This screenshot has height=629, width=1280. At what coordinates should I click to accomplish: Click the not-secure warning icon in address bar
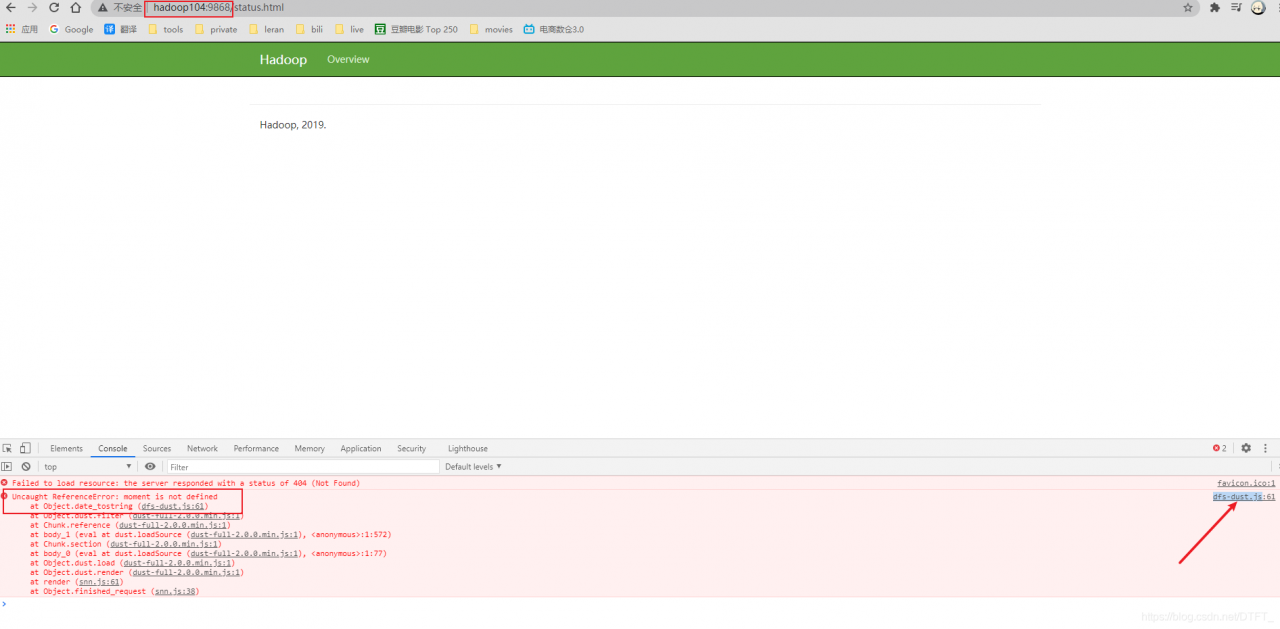[102, 7]
